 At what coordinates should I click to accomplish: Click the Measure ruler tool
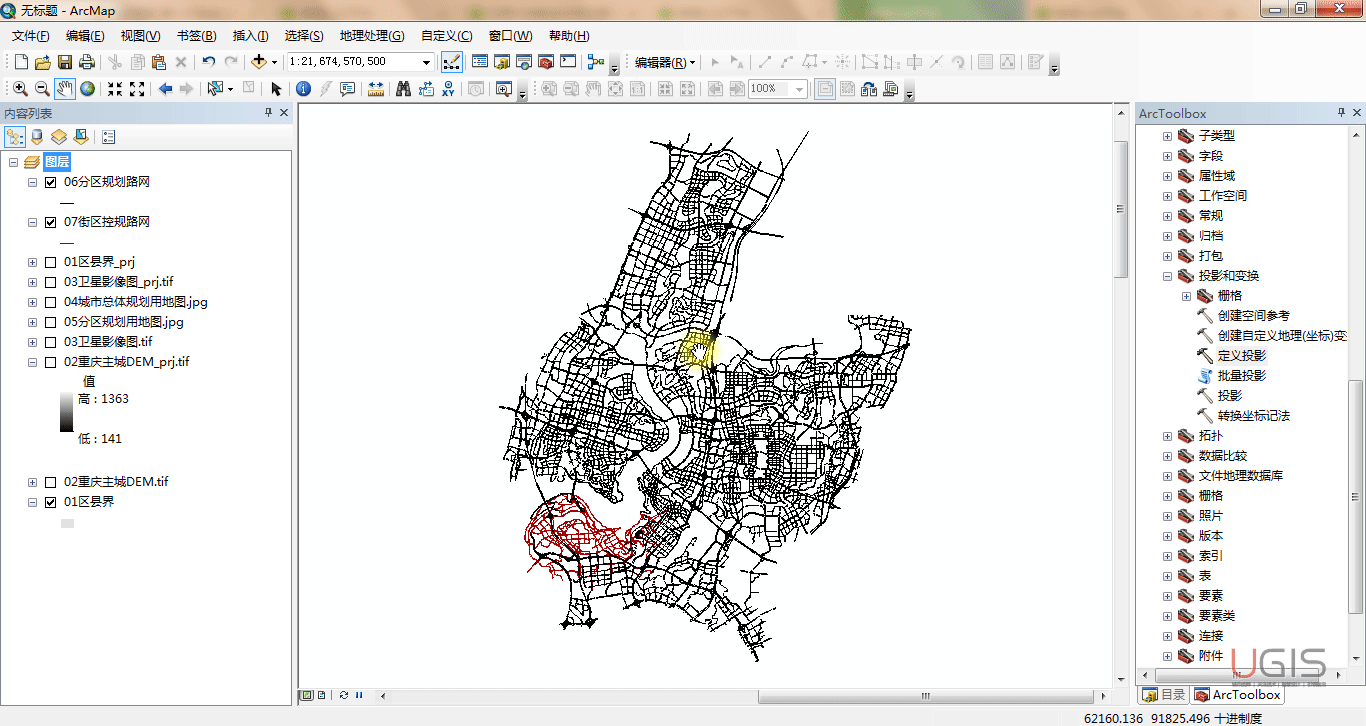pos(376,89)
